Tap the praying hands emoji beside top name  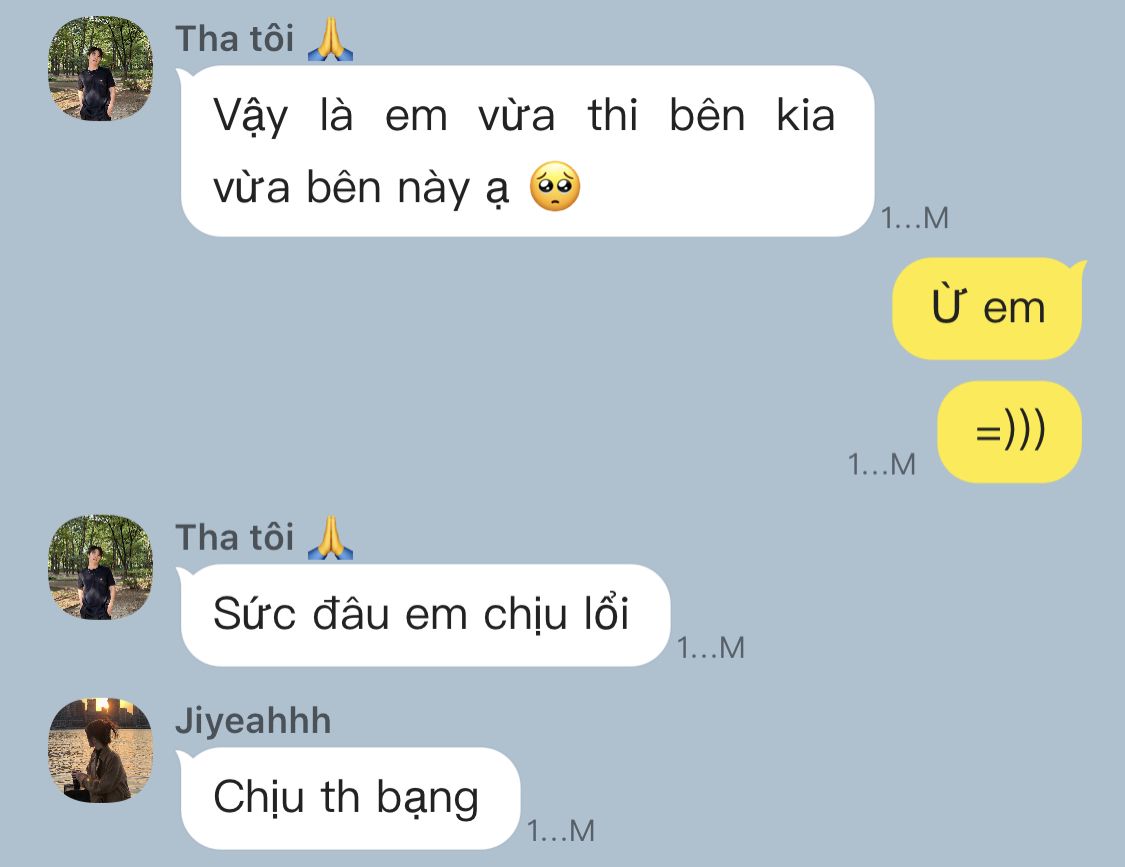[330, 39]
